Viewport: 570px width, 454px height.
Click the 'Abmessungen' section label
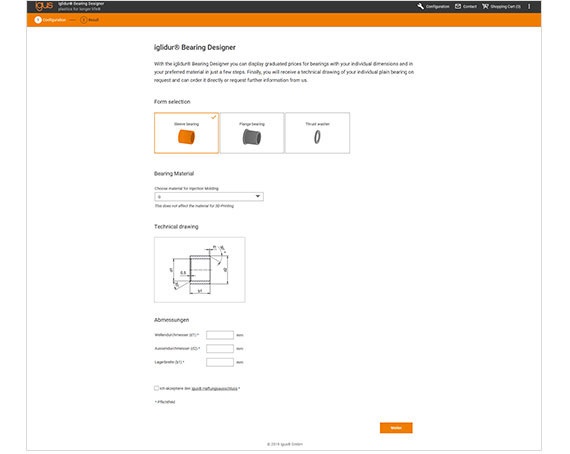tap(172, 320)
